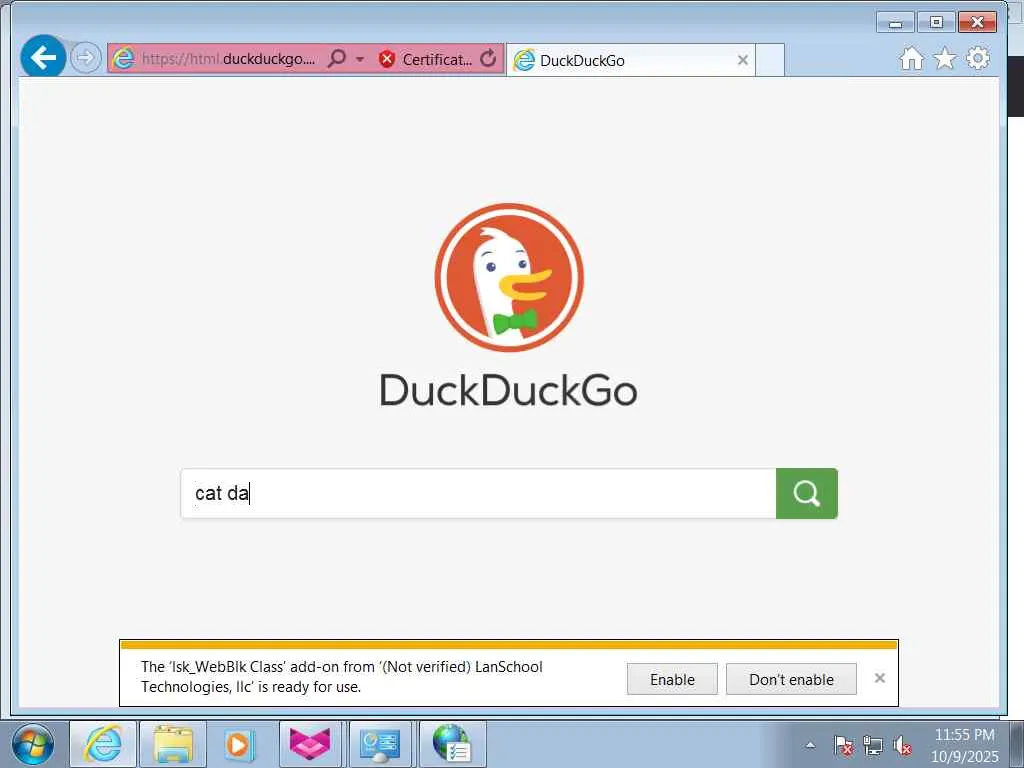Open Action Center flag tray icon
Viewport: 1024px width, 768px height.
tap(843, 745)
